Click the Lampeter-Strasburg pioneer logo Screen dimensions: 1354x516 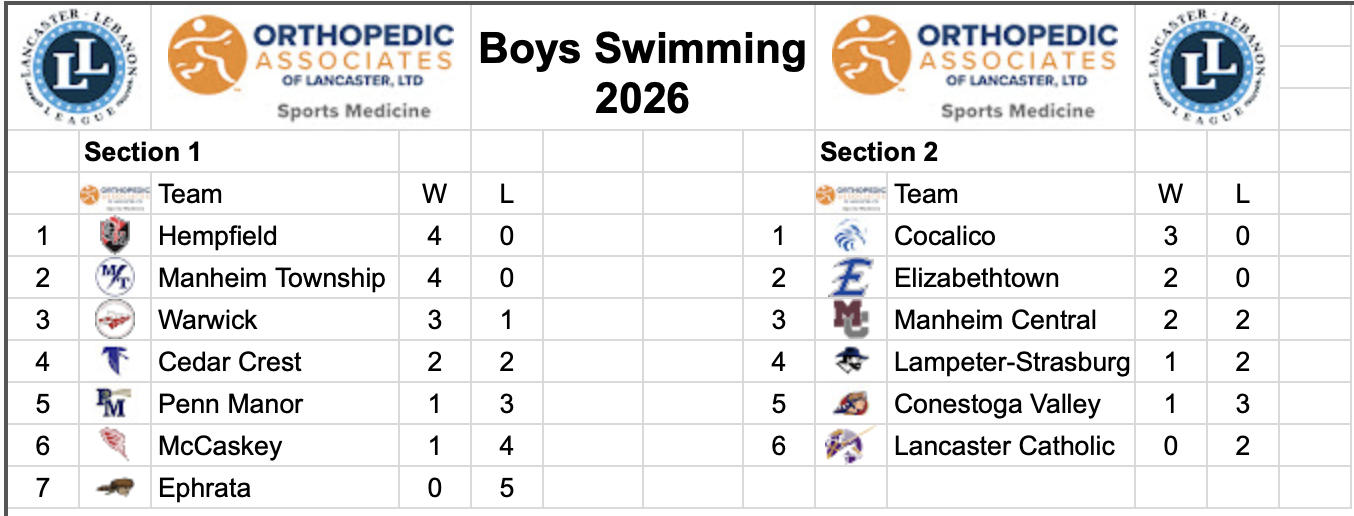click(850, 362)
